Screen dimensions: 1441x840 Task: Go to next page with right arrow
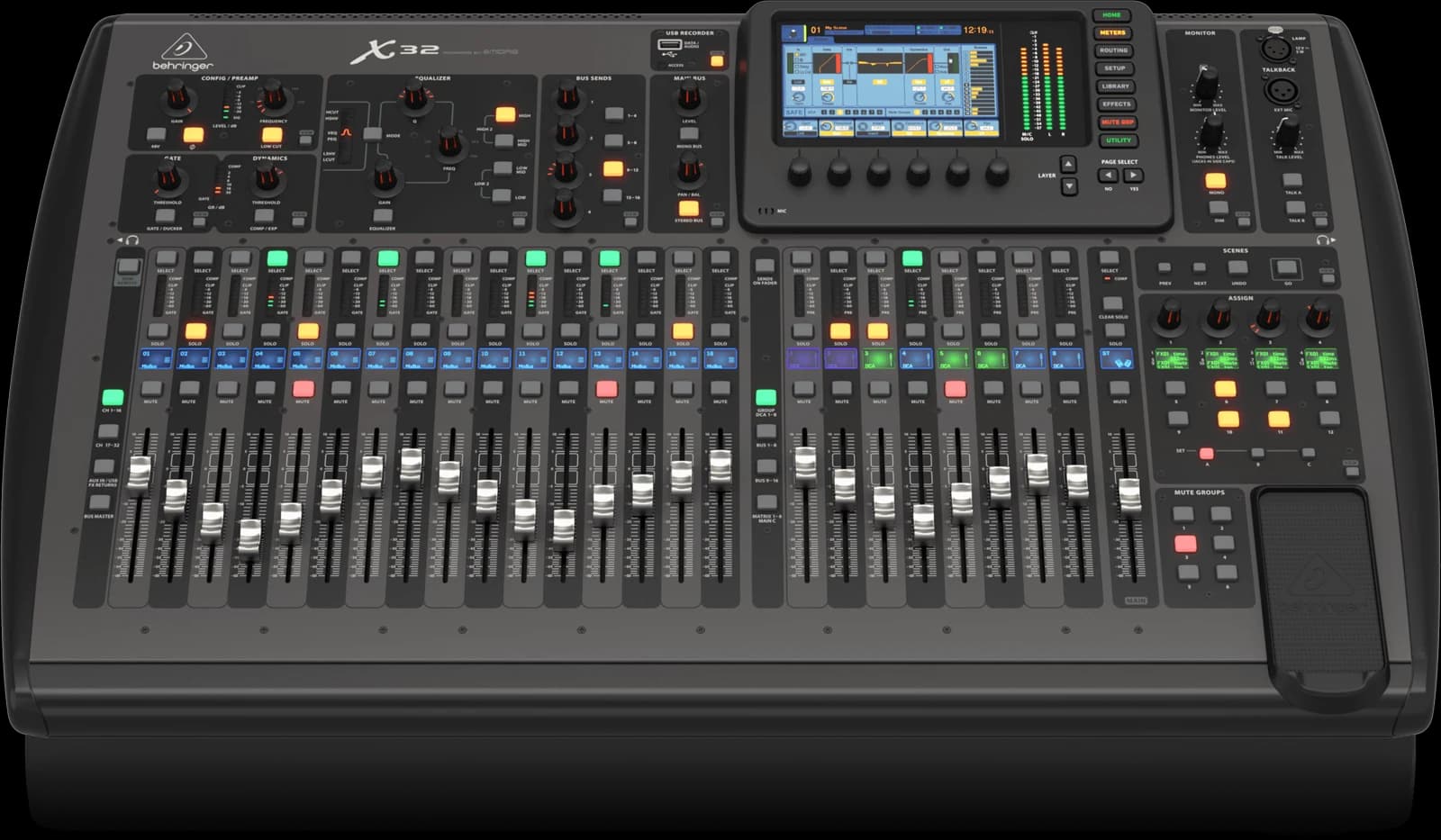(1133, 176)
